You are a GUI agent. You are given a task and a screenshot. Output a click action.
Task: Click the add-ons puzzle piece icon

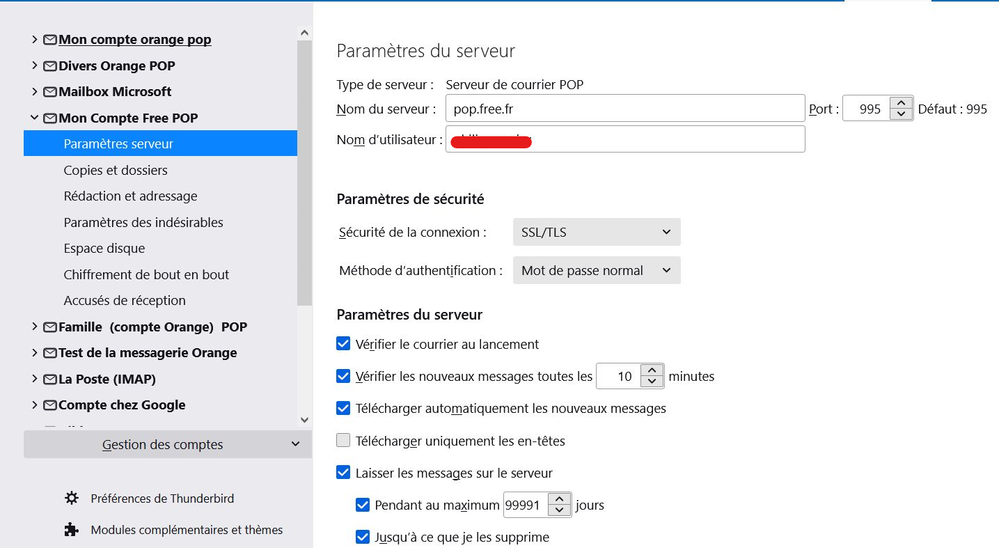pos(71,530)
